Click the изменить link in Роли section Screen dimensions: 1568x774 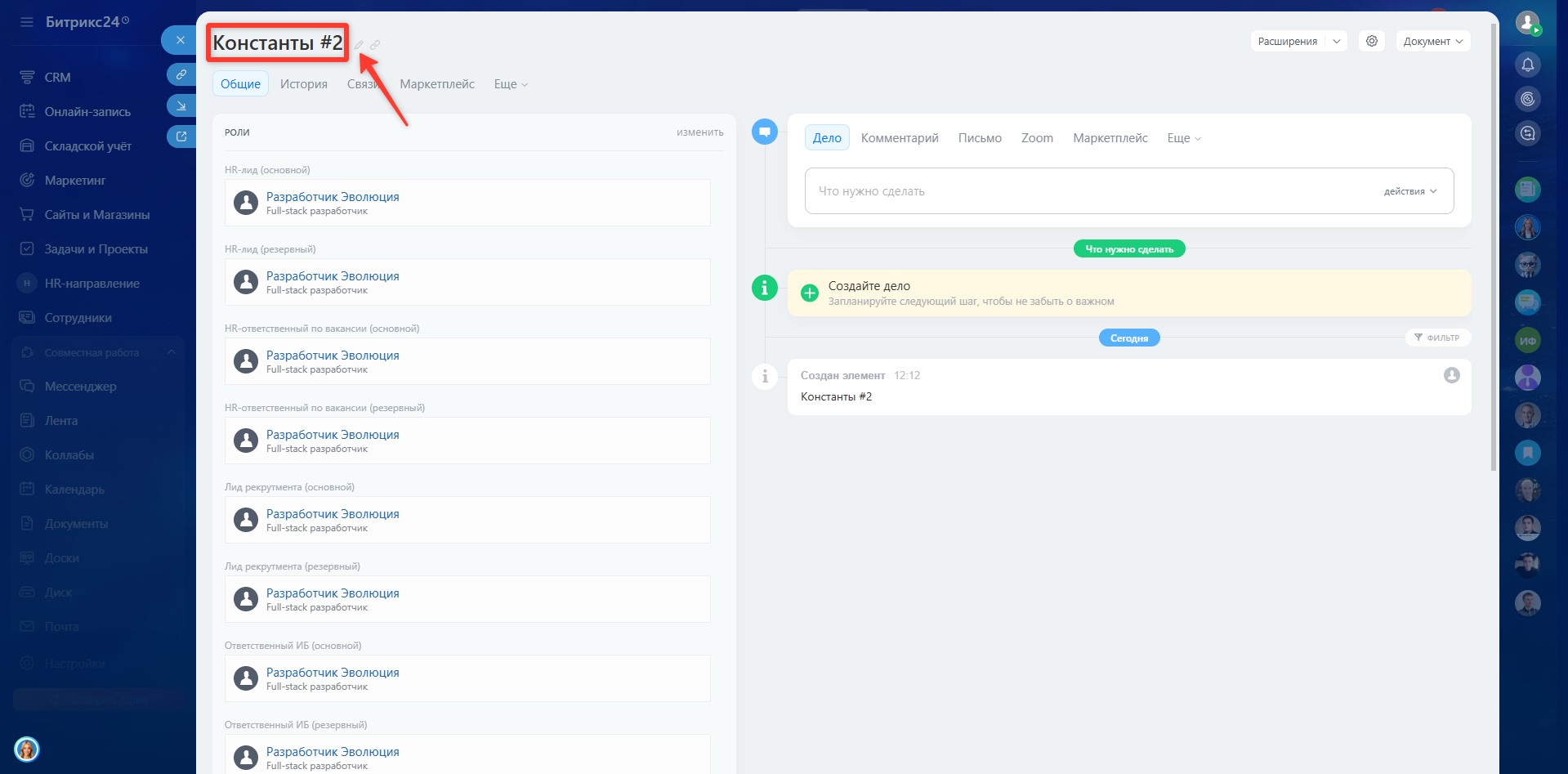click(x=699, y=132)
